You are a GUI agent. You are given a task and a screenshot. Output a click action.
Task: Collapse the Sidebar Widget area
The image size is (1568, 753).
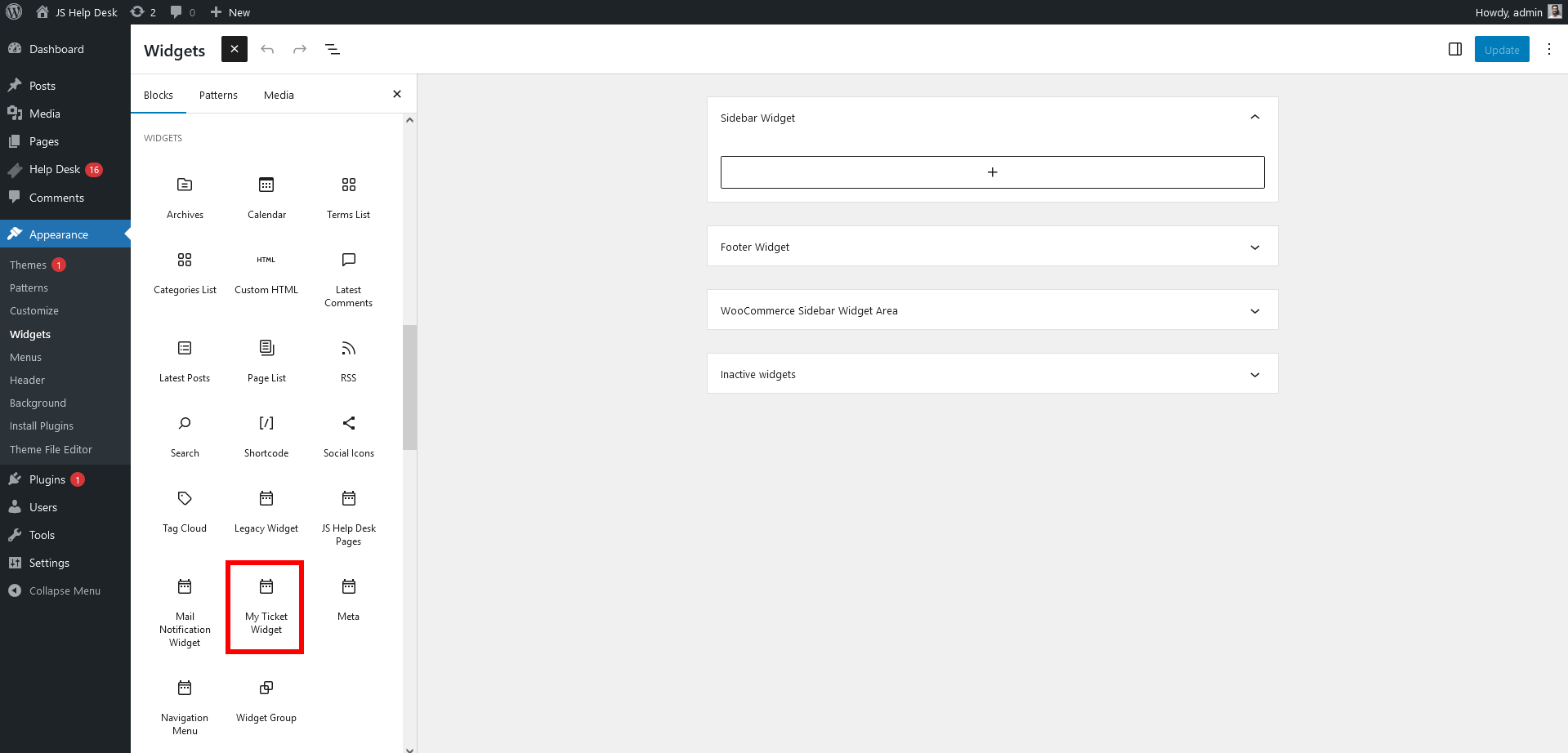click(1254, 118)
